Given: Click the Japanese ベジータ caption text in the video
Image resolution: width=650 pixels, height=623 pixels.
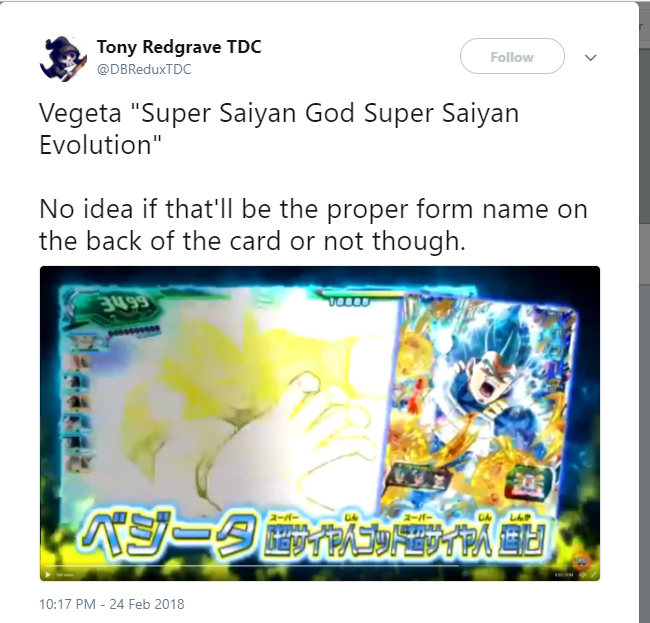Looking at the screenshot, I should [165, 534].
